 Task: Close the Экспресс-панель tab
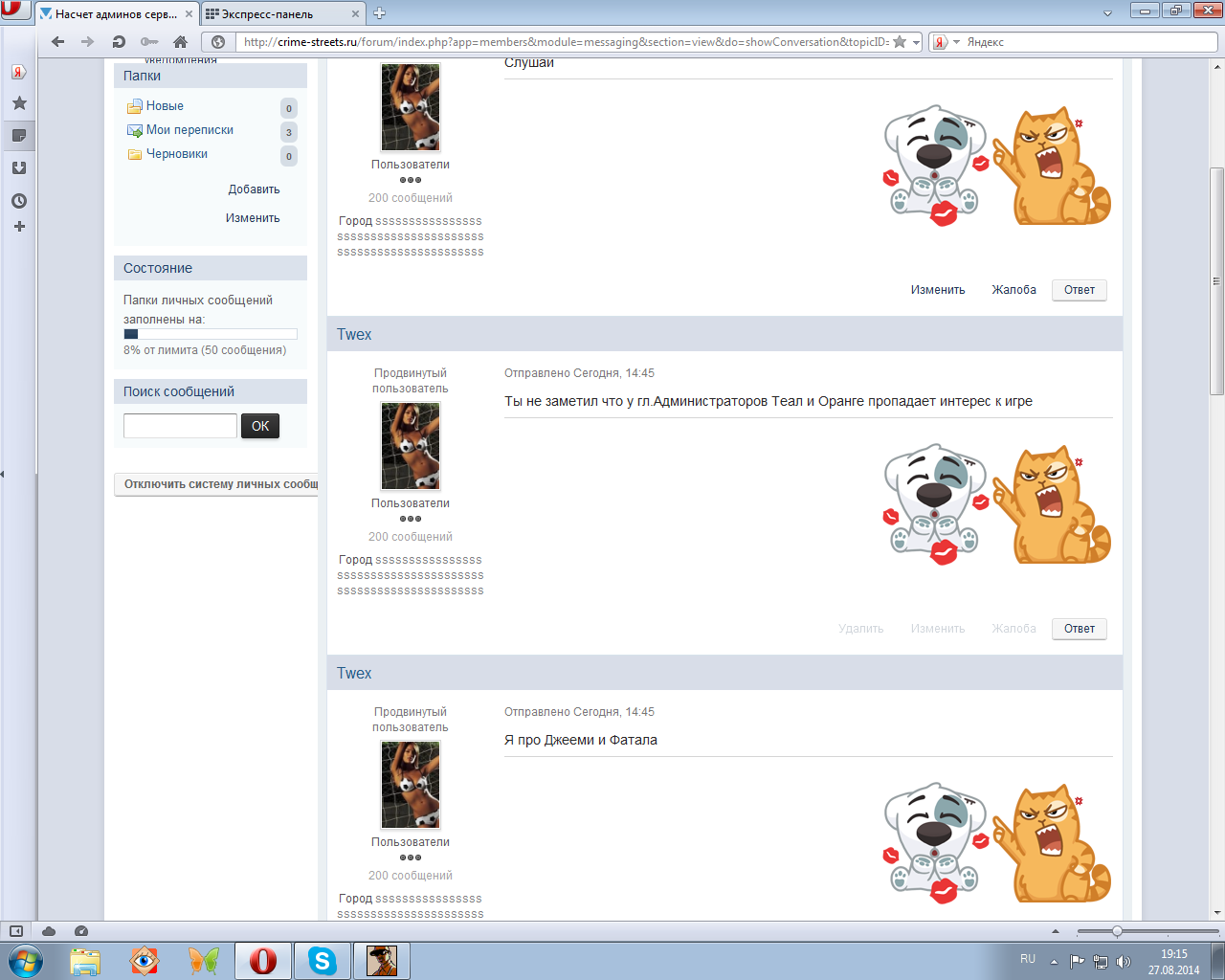(356, 14)
